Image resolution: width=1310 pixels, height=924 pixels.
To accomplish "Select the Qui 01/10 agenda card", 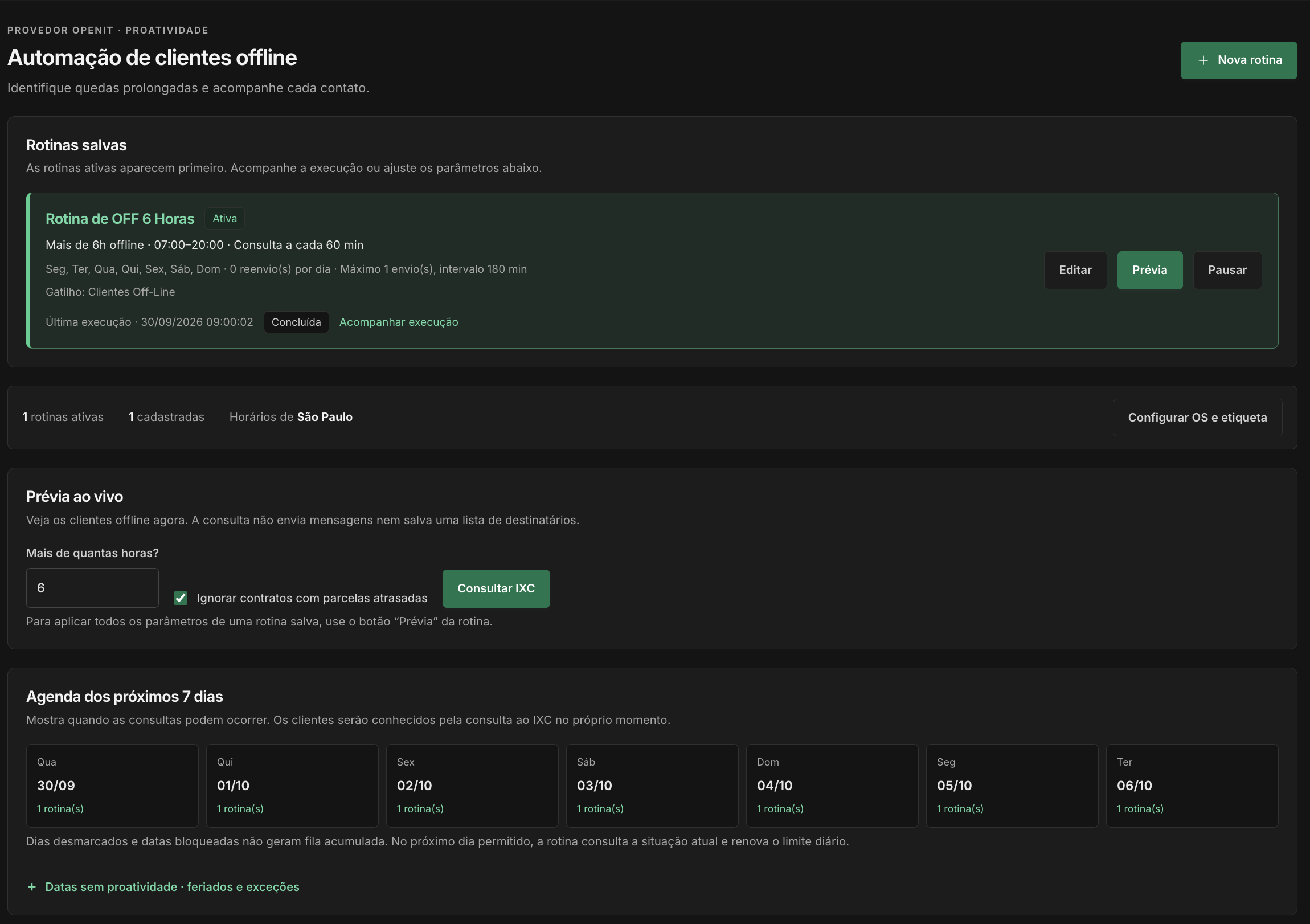I will point(292,786).
